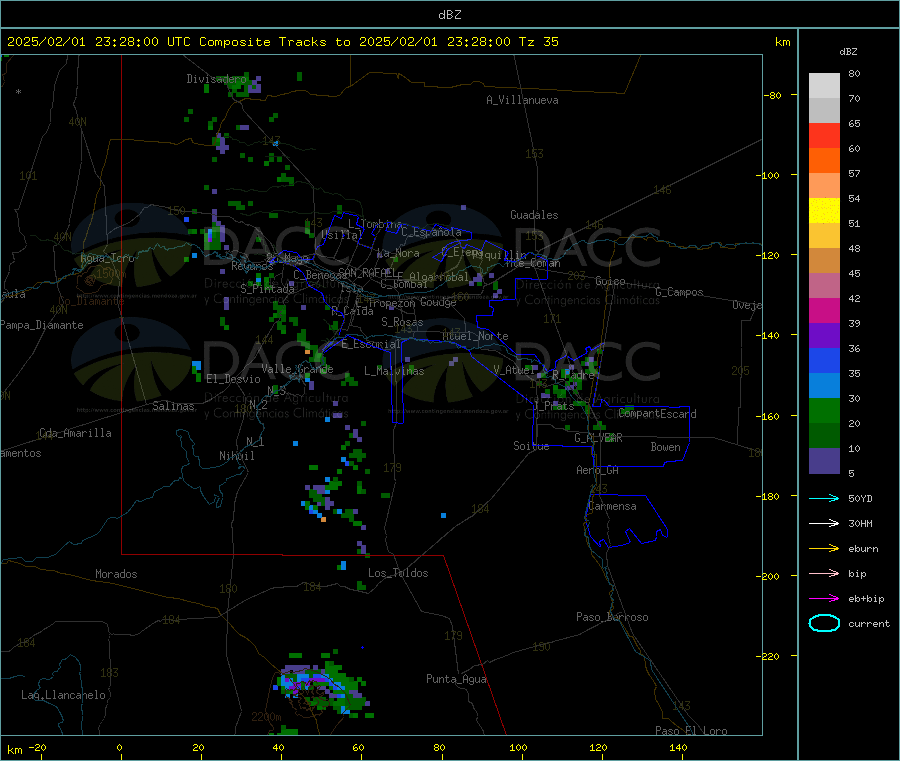900x761 pixels.
Task: Click the '42' value label in dBZ legend
Action: pyautogui.click(x=854, y=299)
